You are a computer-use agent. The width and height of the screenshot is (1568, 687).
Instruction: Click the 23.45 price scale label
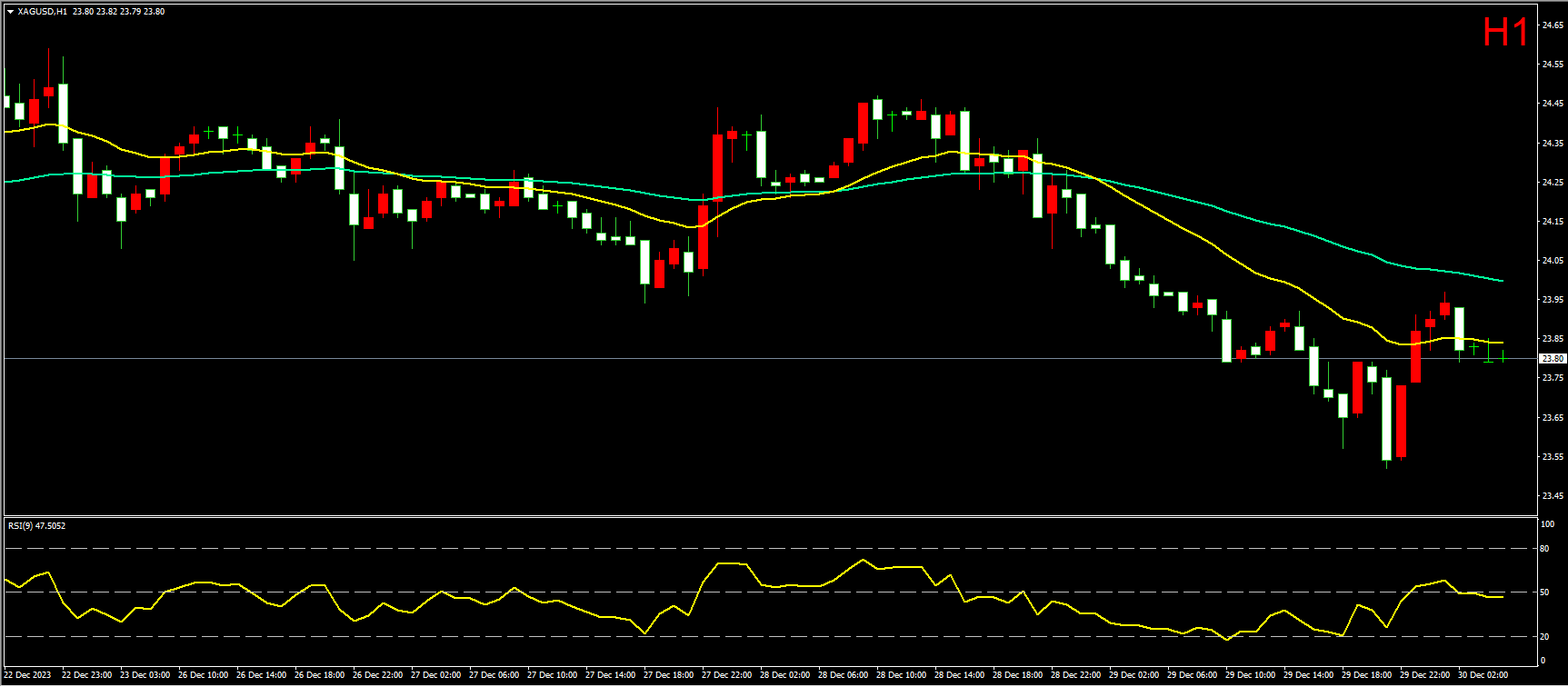pyautogui.click(x=1552, y=496)
